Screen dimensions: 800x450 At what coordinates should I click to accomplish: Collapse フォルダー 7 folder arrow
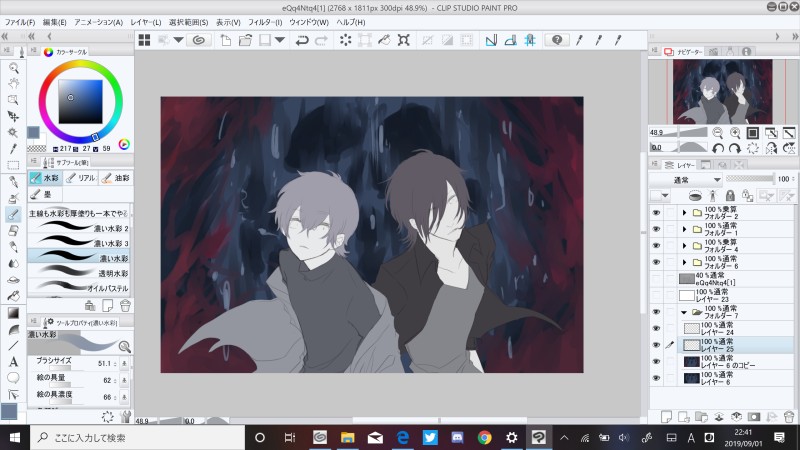click(684, 312)
